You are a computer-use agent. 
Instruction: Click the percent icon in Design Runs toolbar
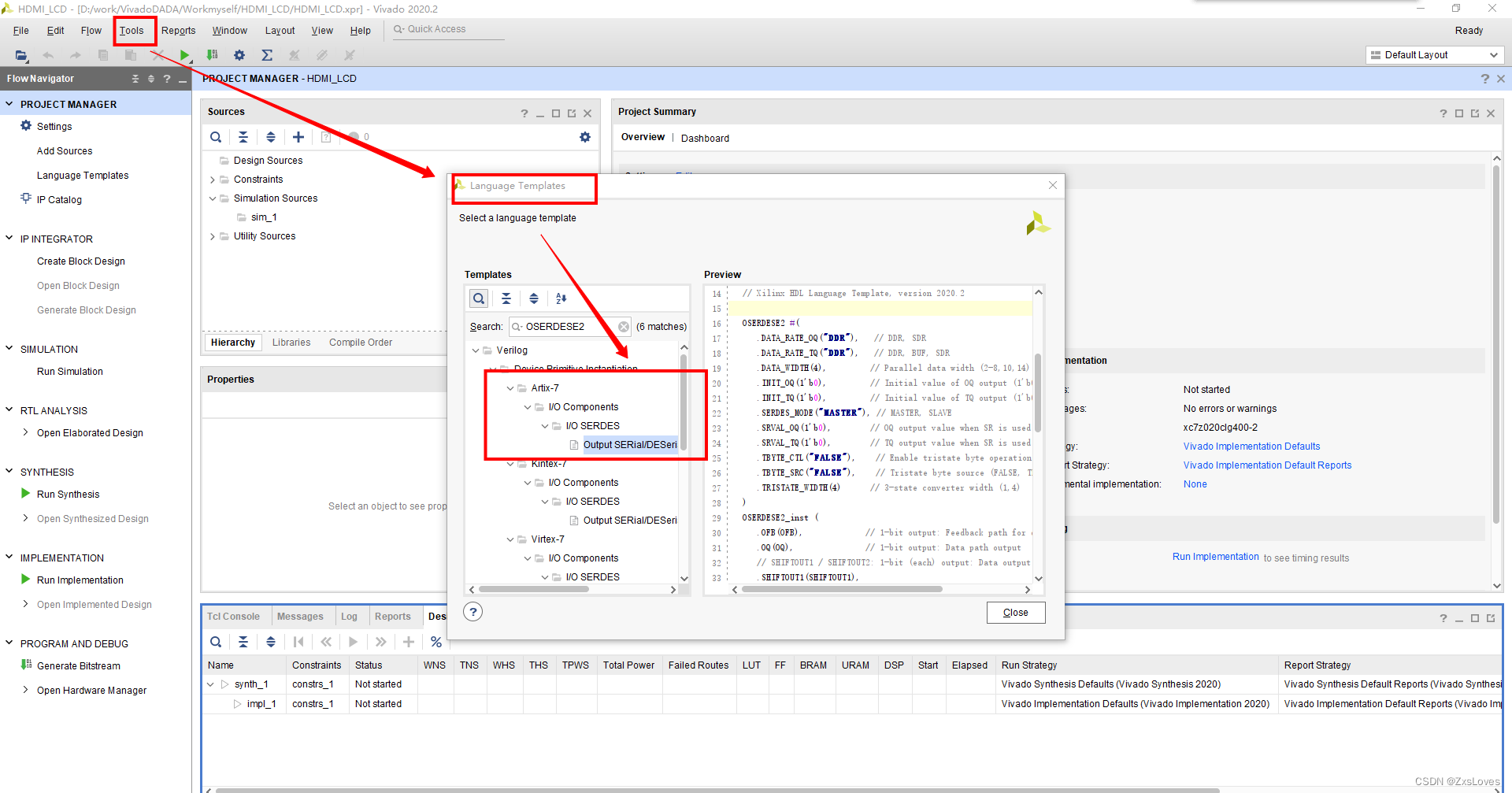(436, 642)
